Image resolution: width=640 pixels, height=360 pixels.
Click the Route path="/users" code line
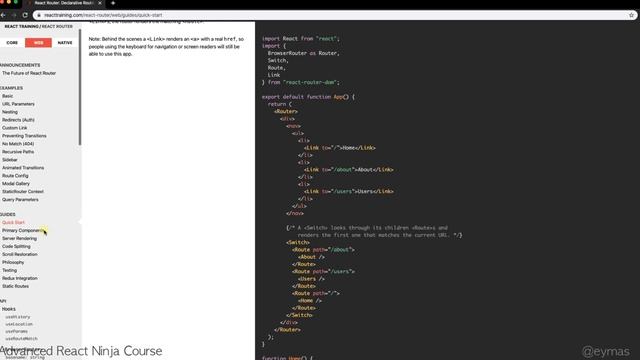point(323,271)
